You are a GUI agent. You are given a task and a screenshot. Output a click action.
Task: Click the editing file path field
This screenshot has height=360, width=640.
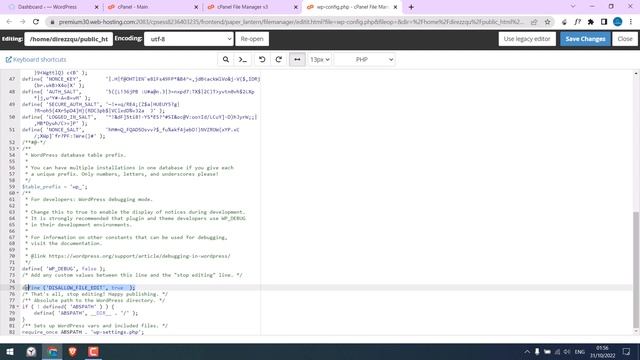pyautogui.click(x=69, y=39)
